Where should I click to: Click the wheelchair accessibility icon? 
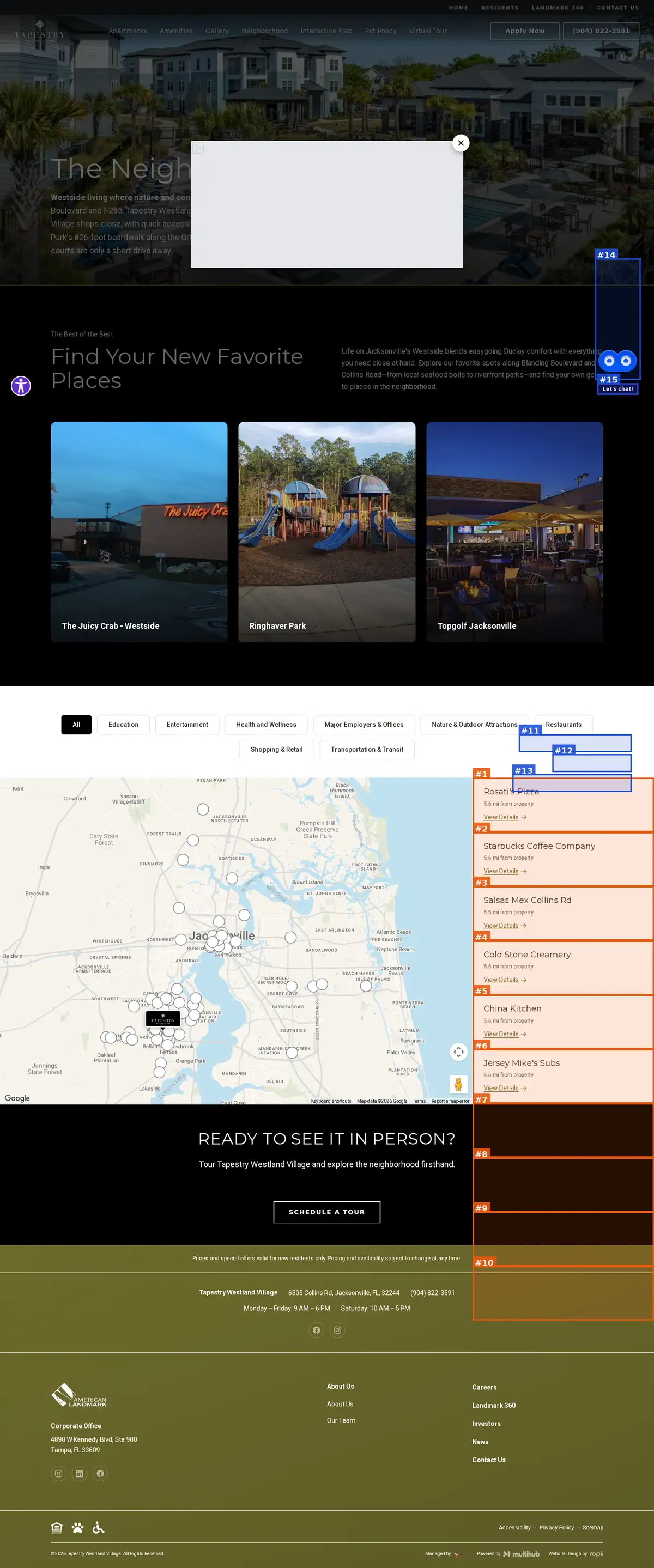[x=98, y=1527]
